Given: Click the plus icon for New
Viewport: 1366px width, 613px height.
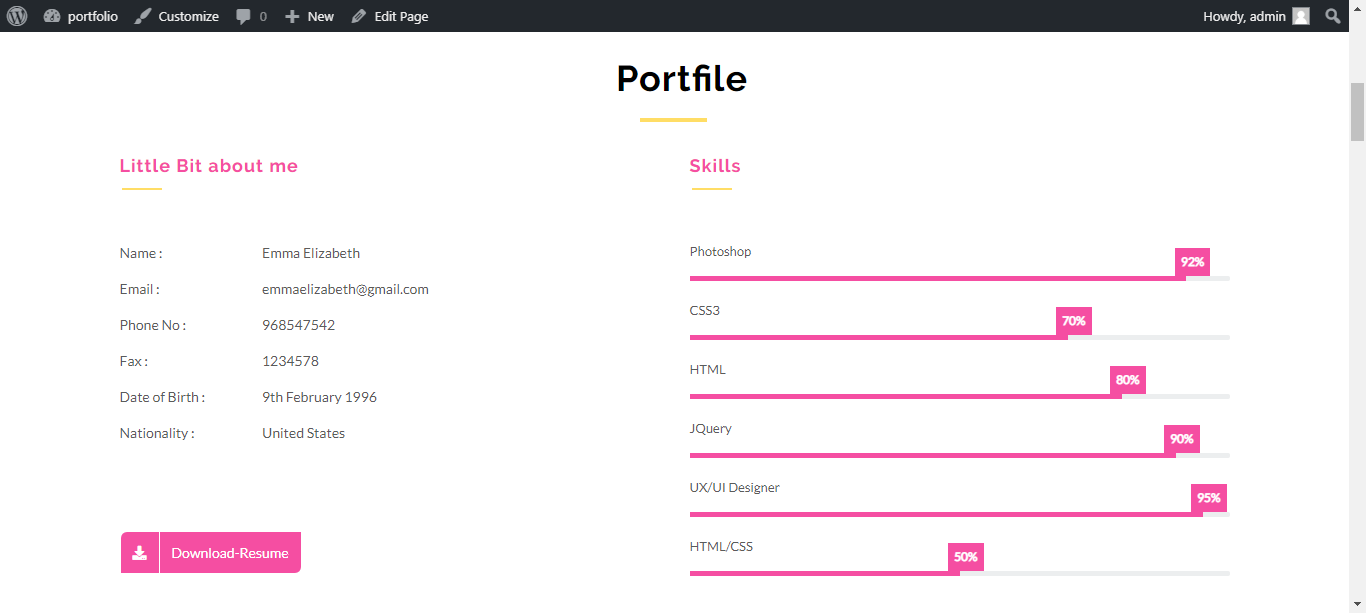Looking at the screenshot, I should [292, 16].
